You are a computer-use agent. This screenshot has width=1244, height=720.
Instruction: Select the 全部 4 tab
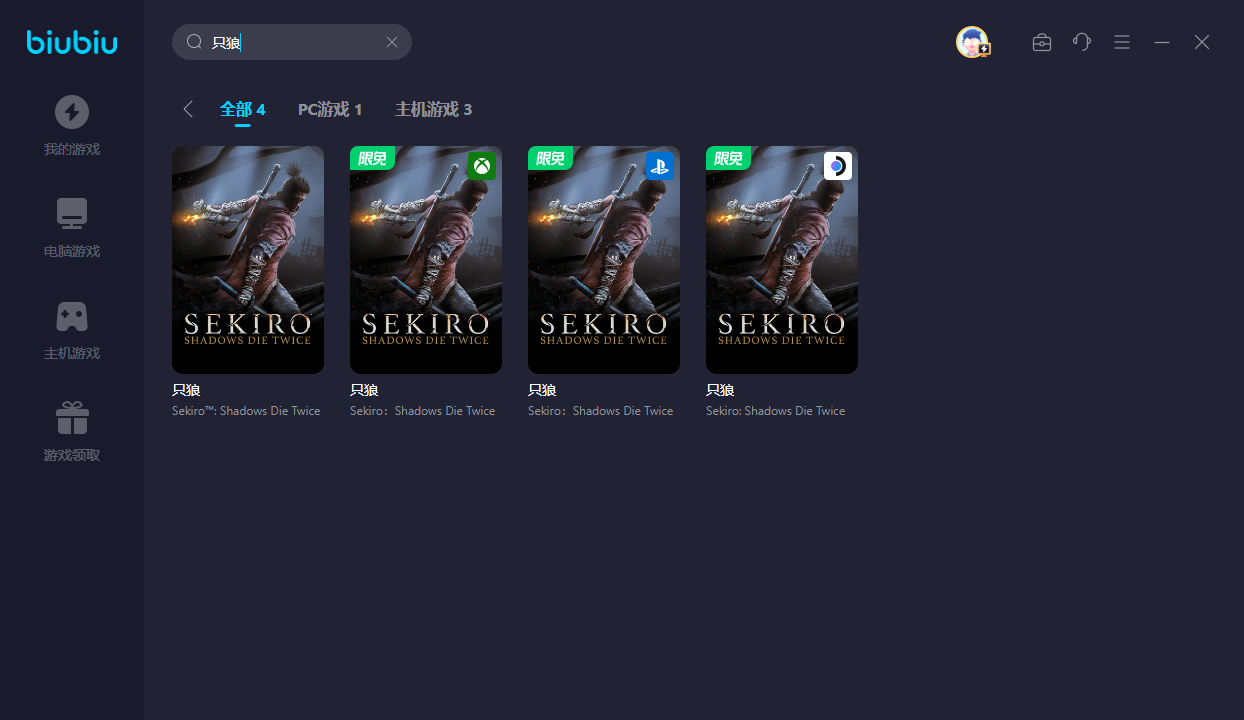pos(242,109)
